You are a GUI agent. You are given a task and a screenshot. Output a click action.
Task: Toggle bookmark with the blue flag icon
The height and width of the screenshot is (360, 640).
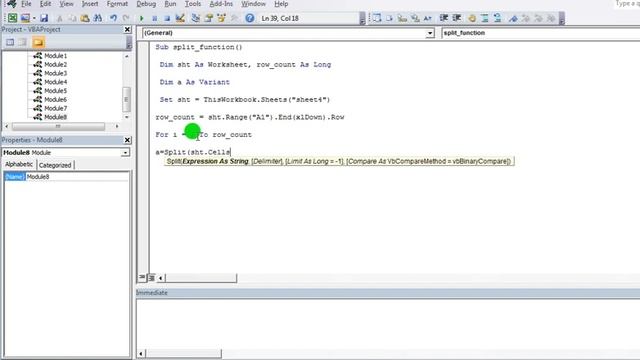[513, 18]
